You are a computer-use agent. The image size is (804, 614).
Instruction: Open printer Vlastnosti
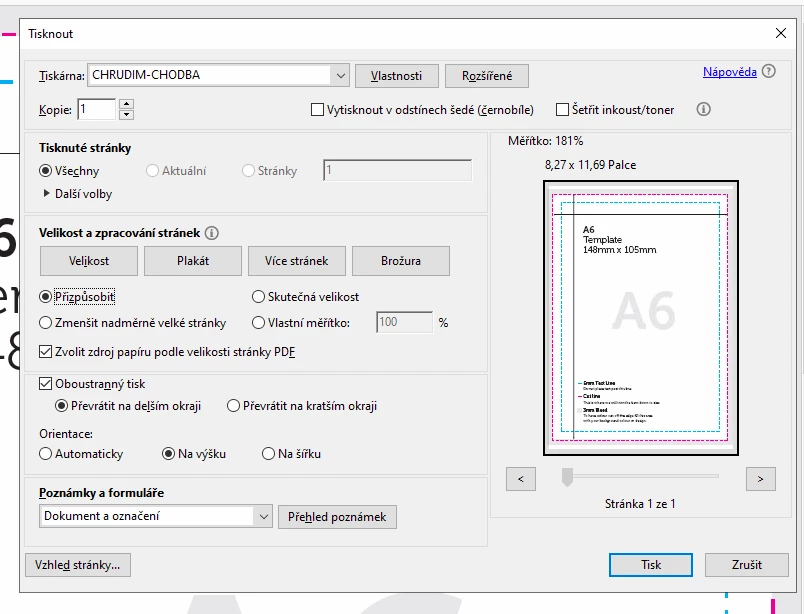(396, 76)
